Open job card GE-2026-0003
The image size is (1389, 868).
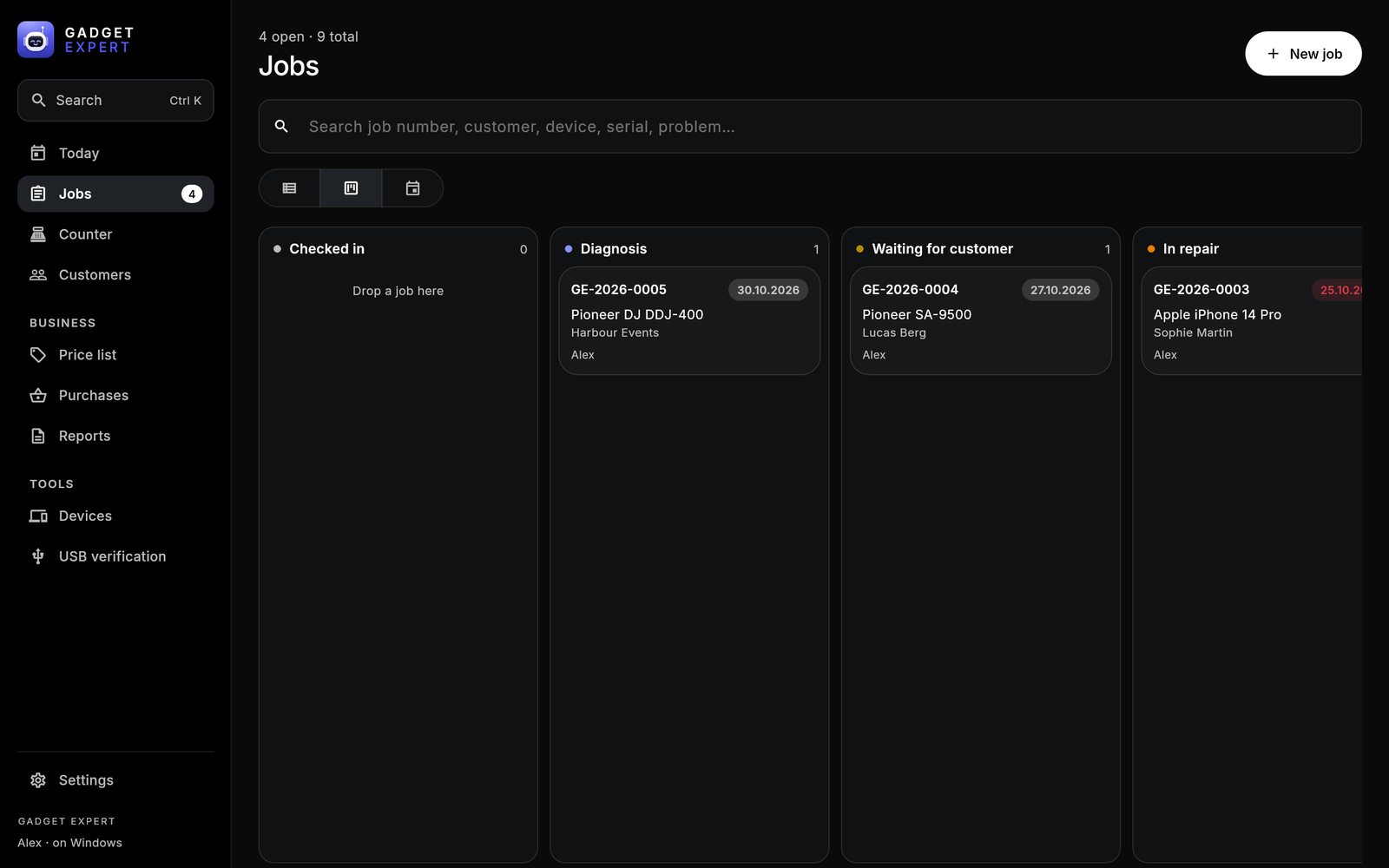tap(1252, 321)
